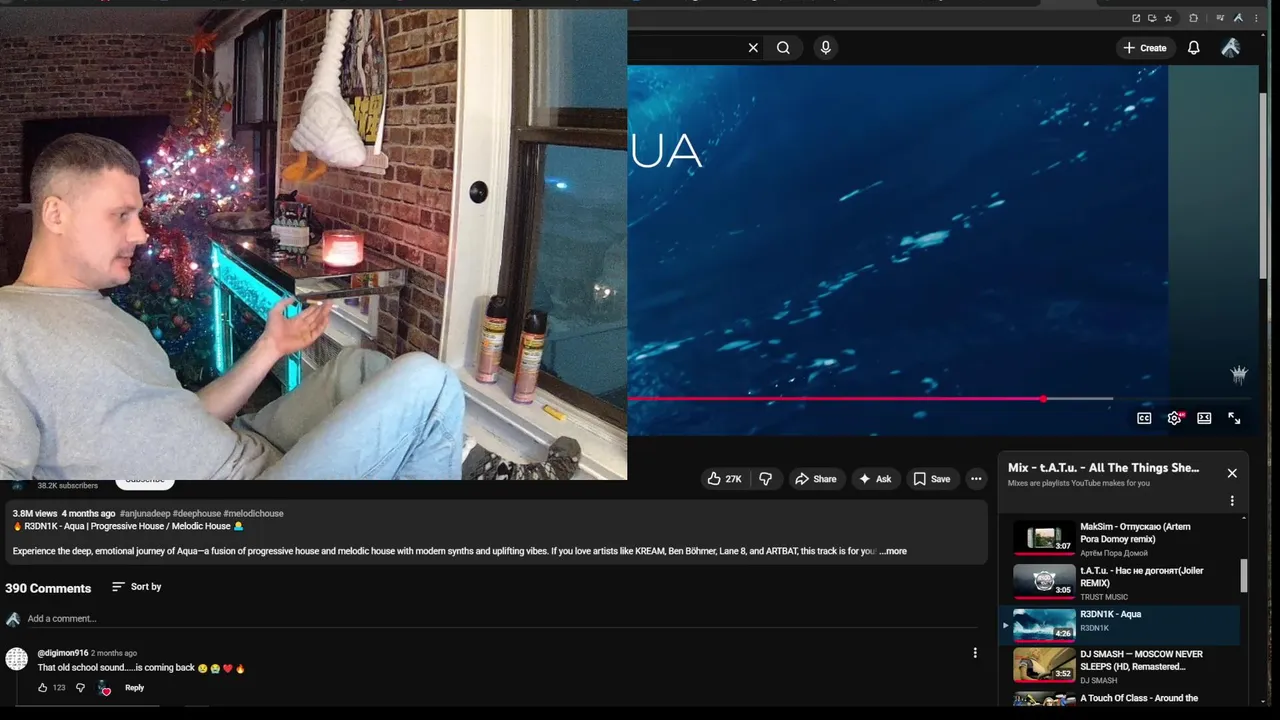Screen dimensions: 1280x720
Task: Dislike the digimon916 comment
Action: point(81,688)
